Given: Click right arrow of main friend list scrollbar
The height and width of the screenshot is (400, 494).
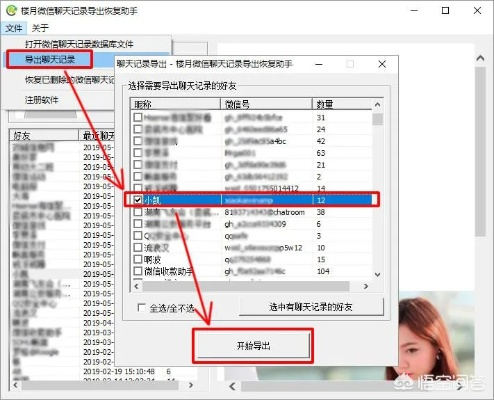Looking at the screenshot, I should 191,385.
